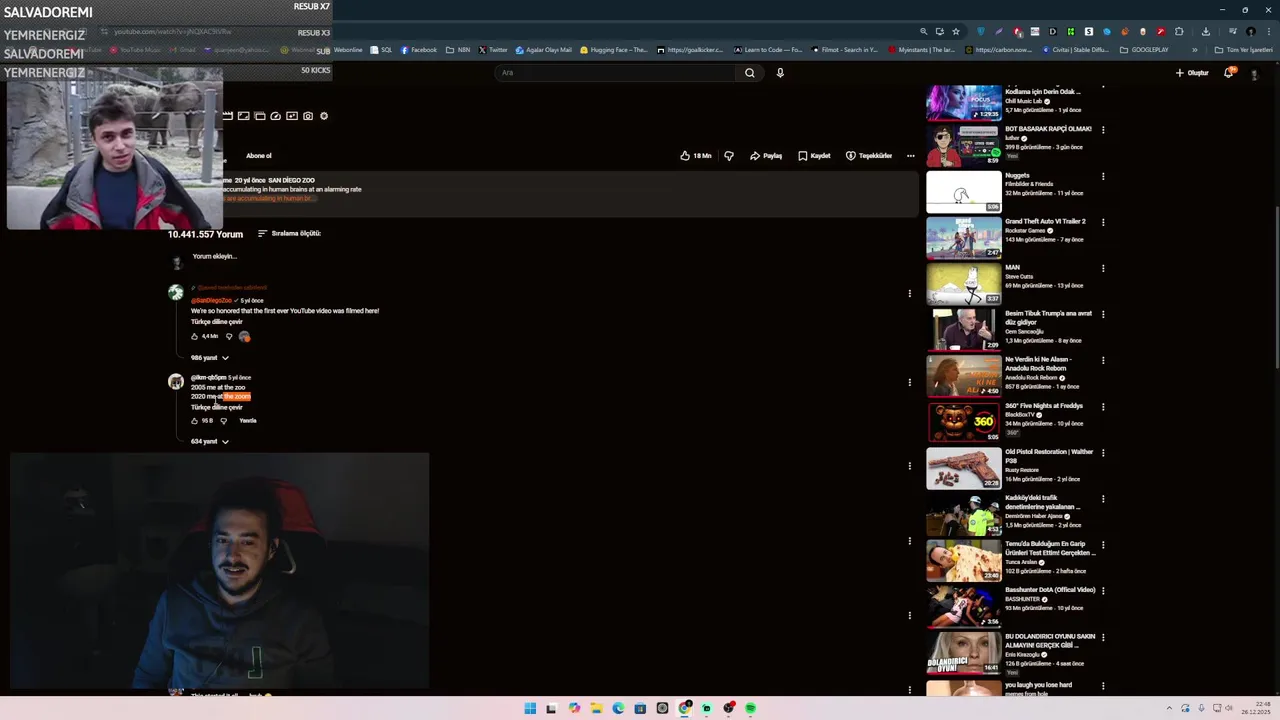
Task: Open the Windows Start menu
Action: click(x=530, y=708)
